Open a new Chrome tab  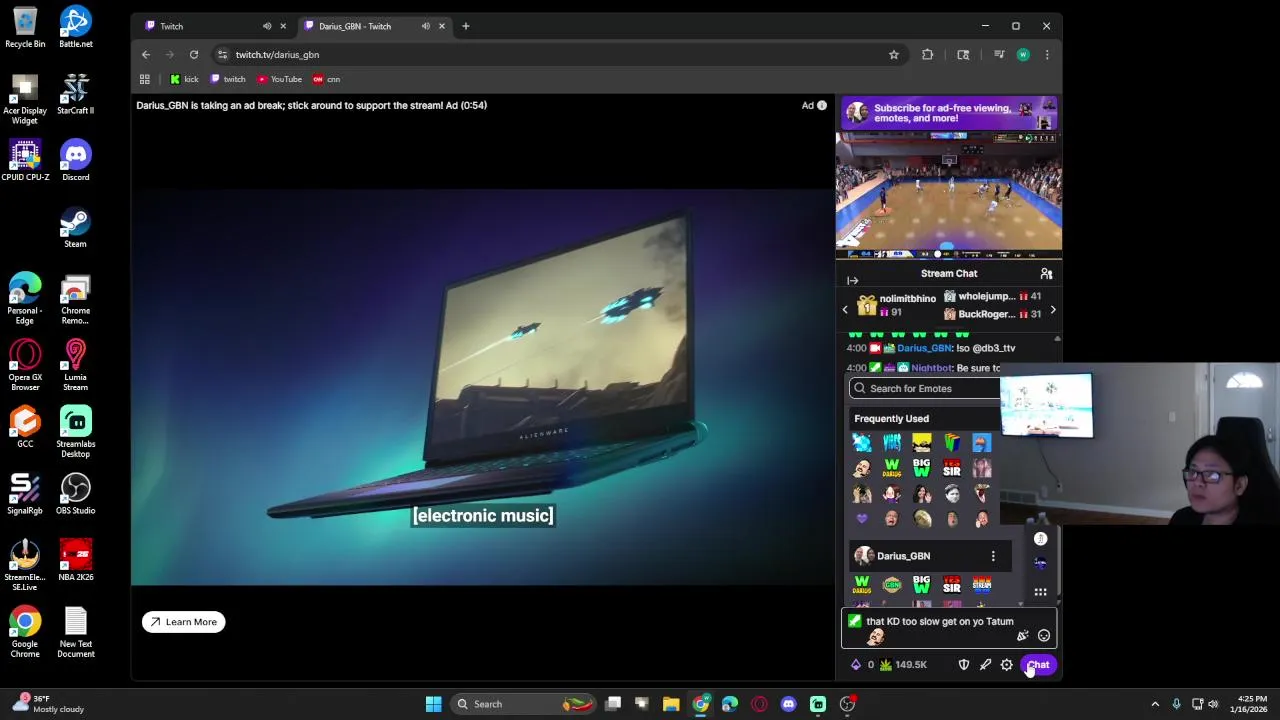pos(465,26)
